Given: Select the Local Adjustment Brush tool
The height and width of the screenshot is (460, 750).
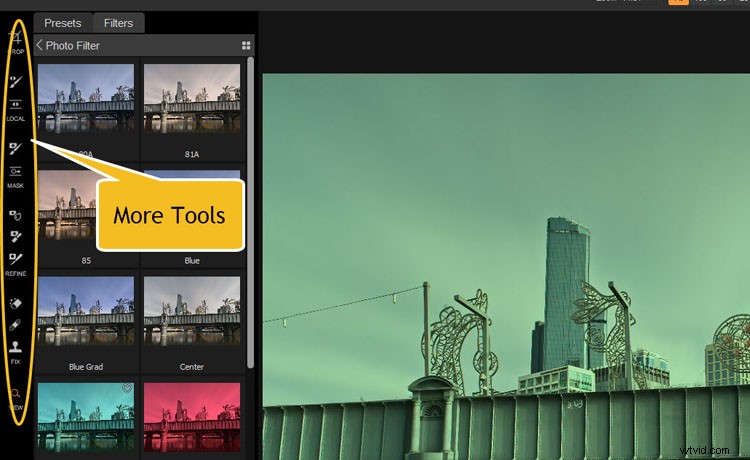Looking at the screenshot, I should pyautogui.click(x=15, y=82).
